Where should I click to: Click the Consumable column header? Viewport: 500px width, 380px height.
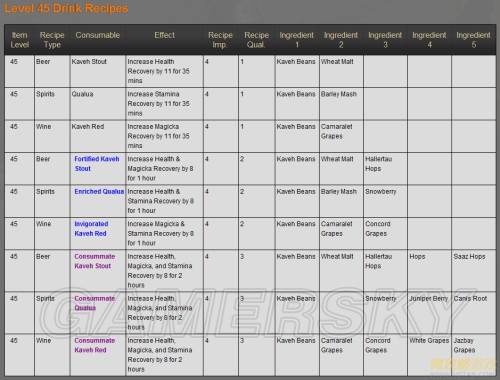tap(97, 35)
